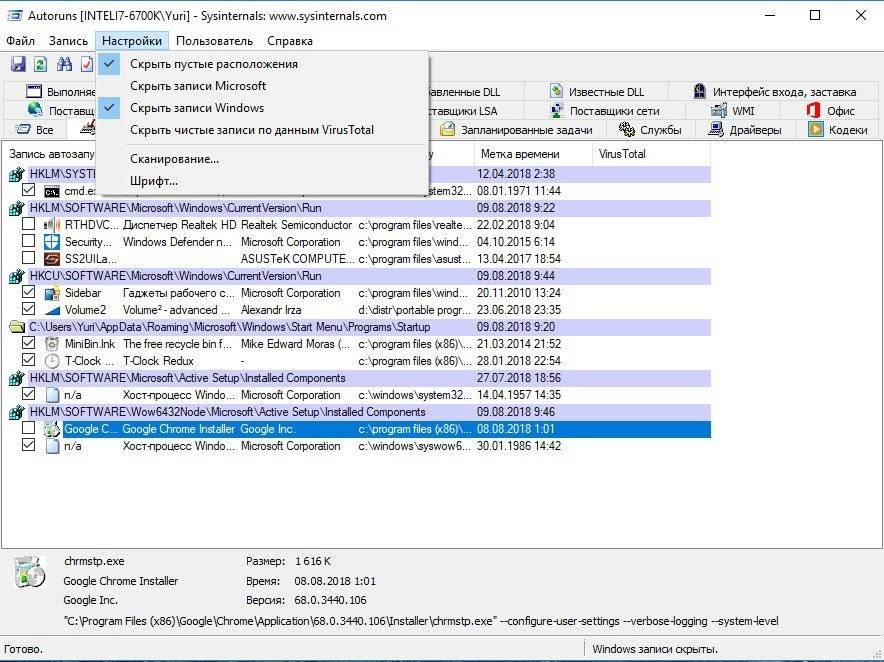This screenshot has width=884, height=662.
Task: Toggle Скрыть записи Windows option
Action: click(x=262, y=108)
